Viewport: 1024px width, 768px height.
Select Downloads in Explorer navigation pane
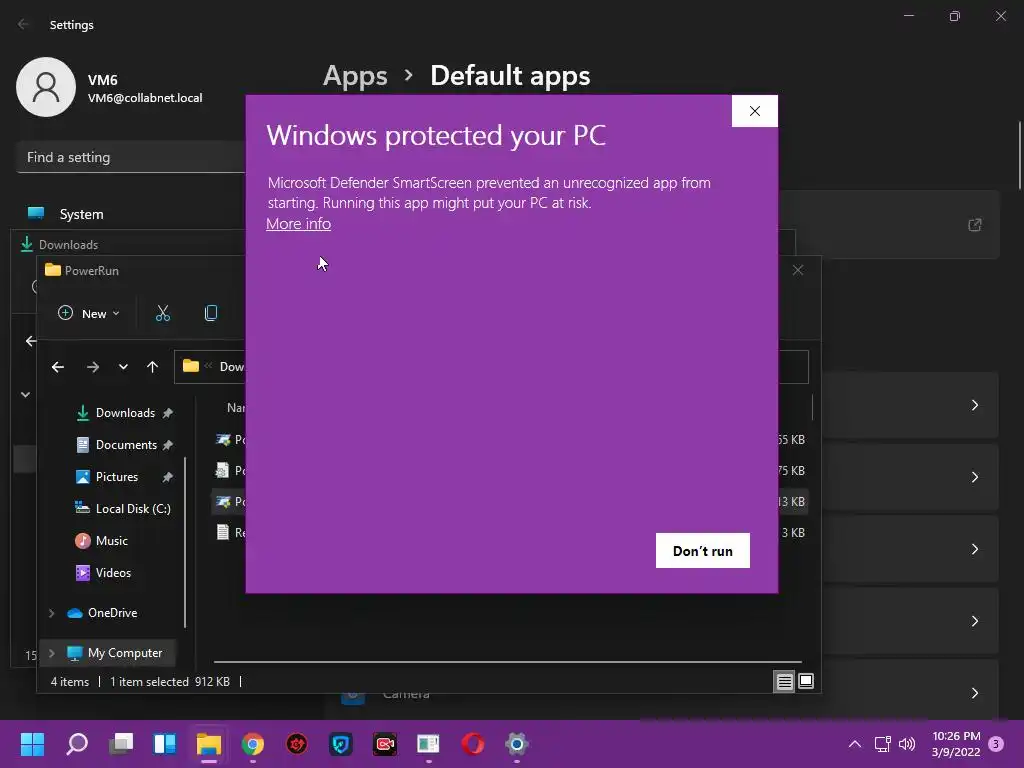[125, 413]
